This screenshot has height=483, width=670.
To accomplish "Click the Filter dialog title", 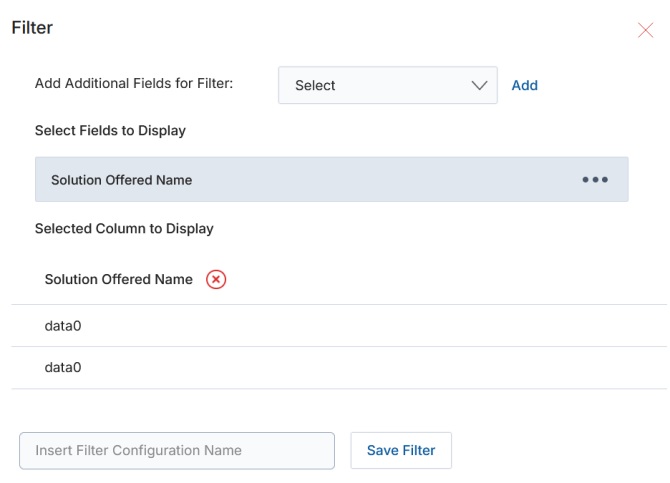I will (32, 28).
